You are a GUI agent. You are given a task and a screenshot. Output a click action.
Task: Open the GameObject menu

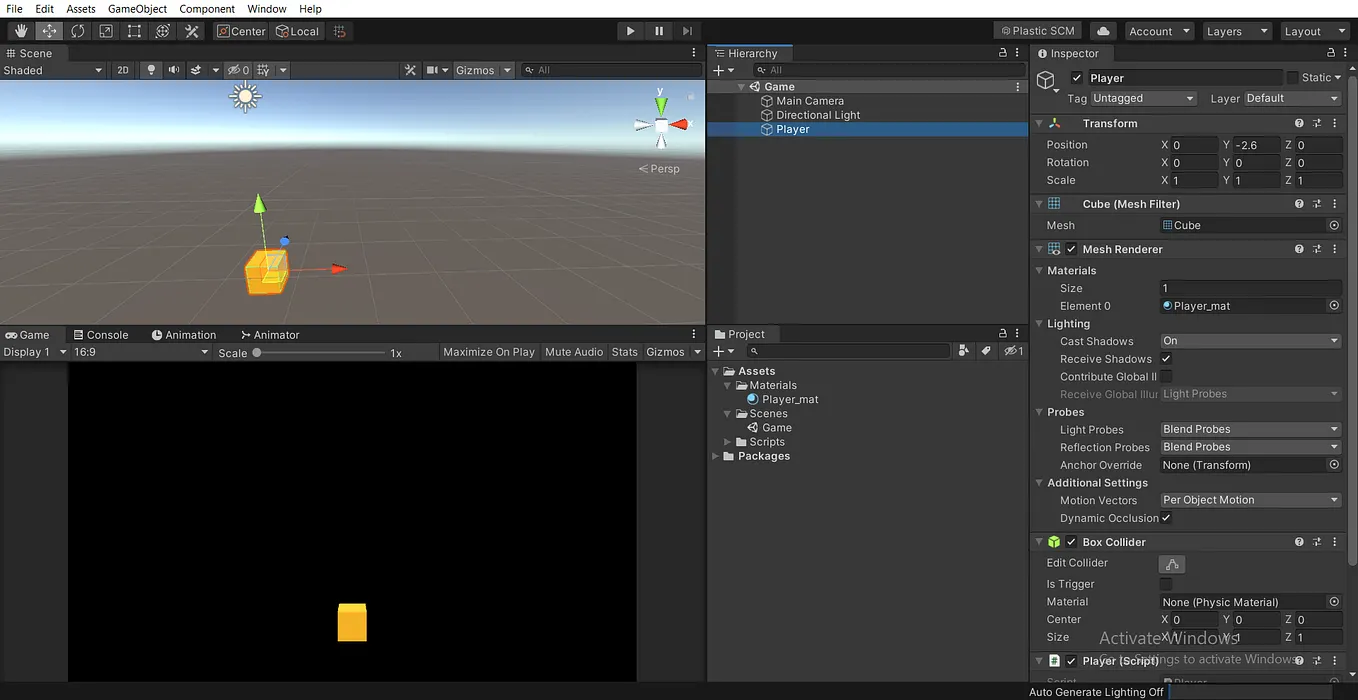coord(137,8)
